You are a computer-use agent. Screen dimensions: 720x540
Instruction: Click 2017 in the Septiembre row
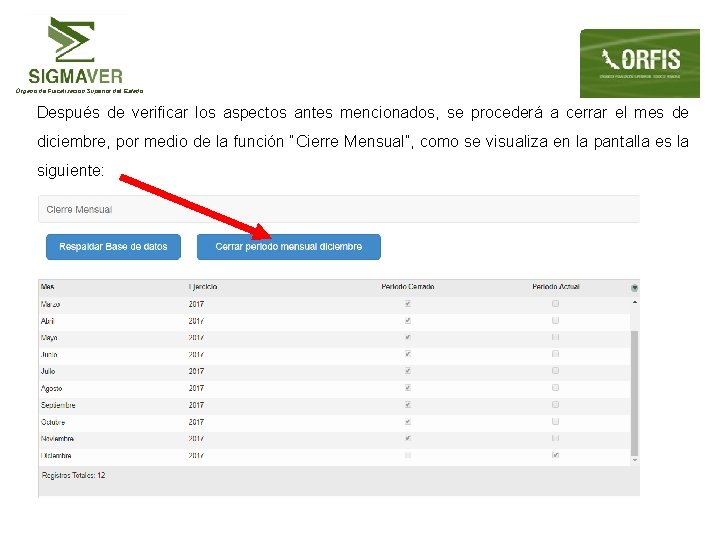196,405
